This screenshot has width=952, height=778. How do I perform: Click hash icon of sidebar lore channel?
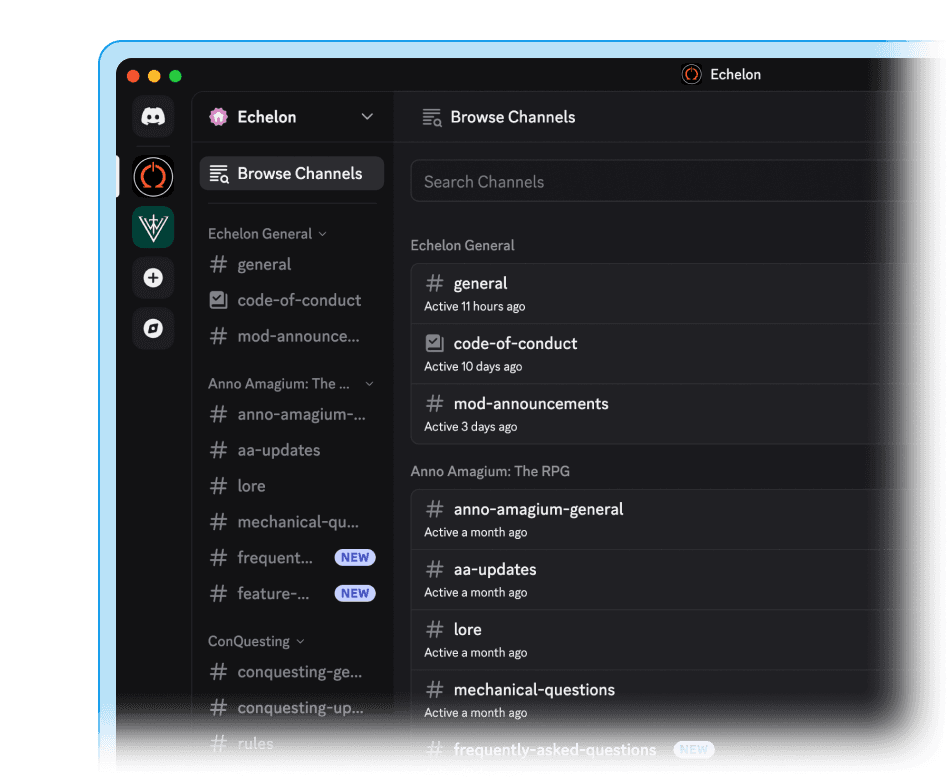click(x=218, y=486)
